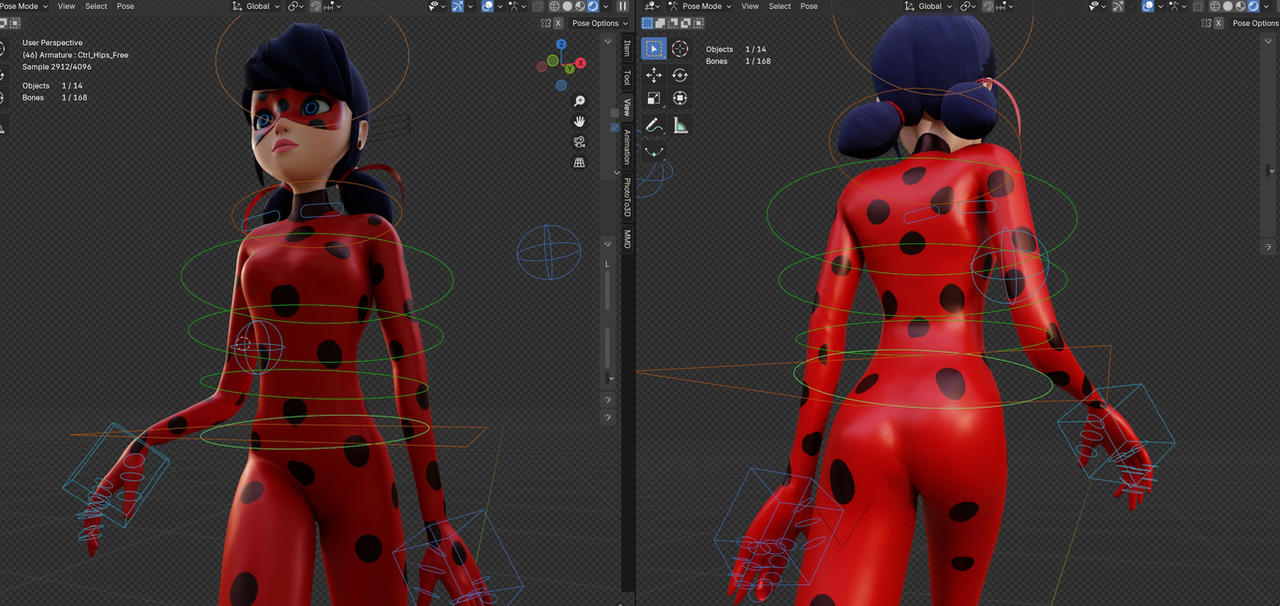Toggle show gizmo in left viewport header
Image resolution: width=1280 pixels, height=606 pixels.
[458, 6]
